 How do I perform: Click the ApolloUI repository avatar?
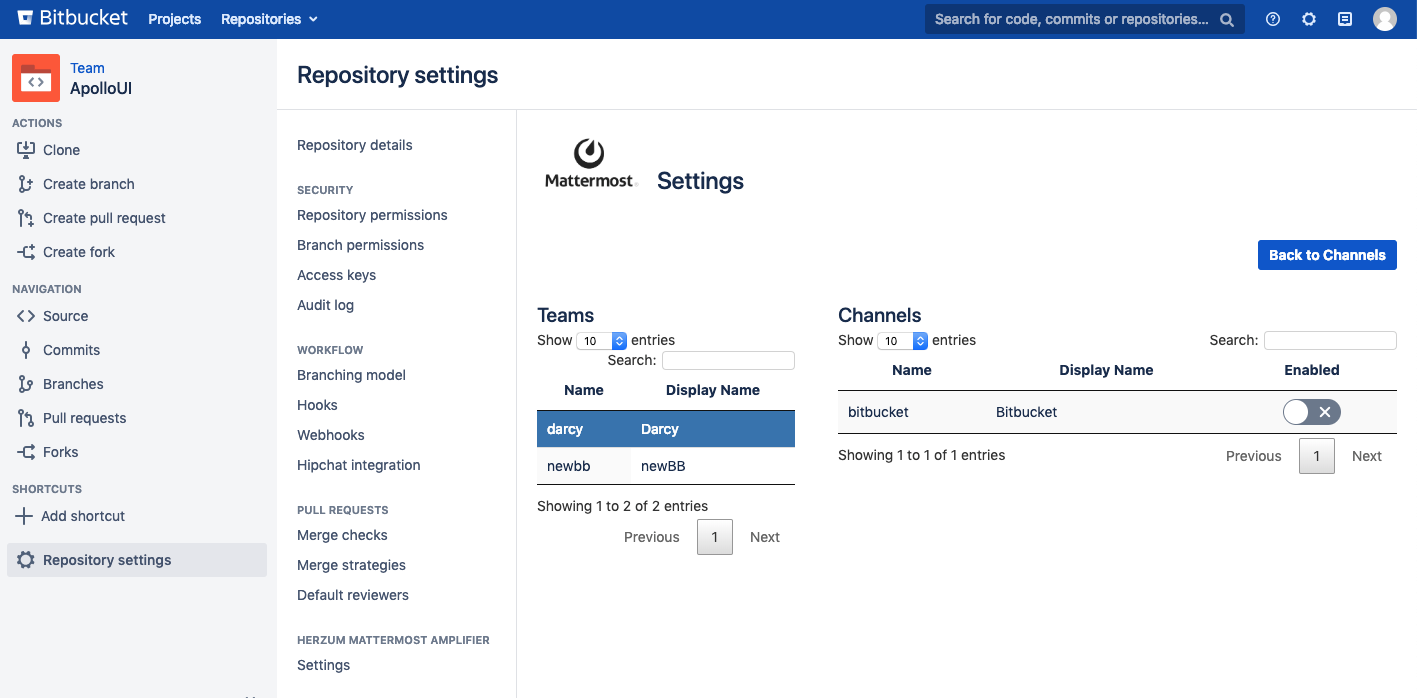[36, 79]
